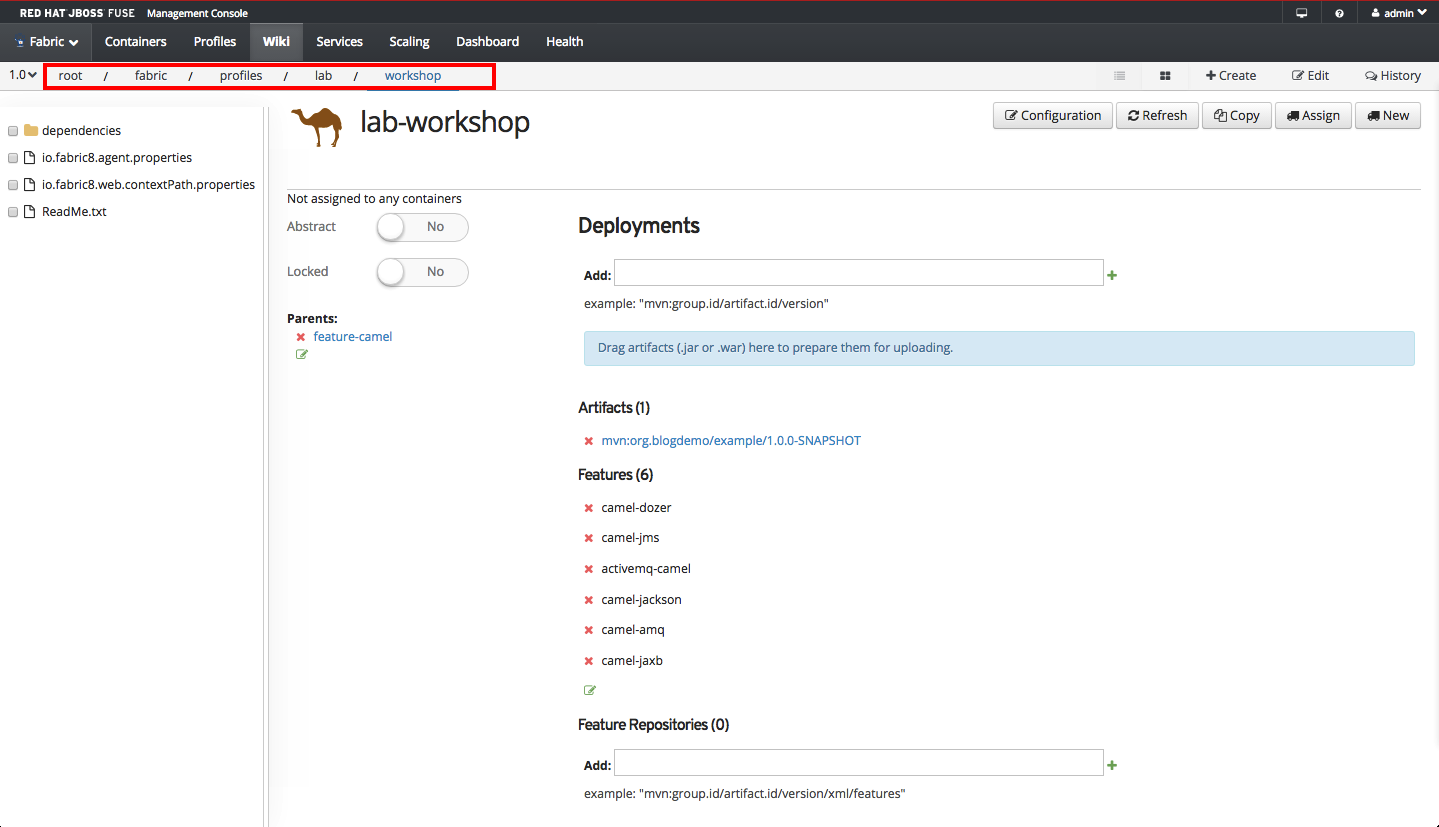Toggle the Abstract switch
The image size is (1439, 827).
pyautogui.click(x=422, y=227)
